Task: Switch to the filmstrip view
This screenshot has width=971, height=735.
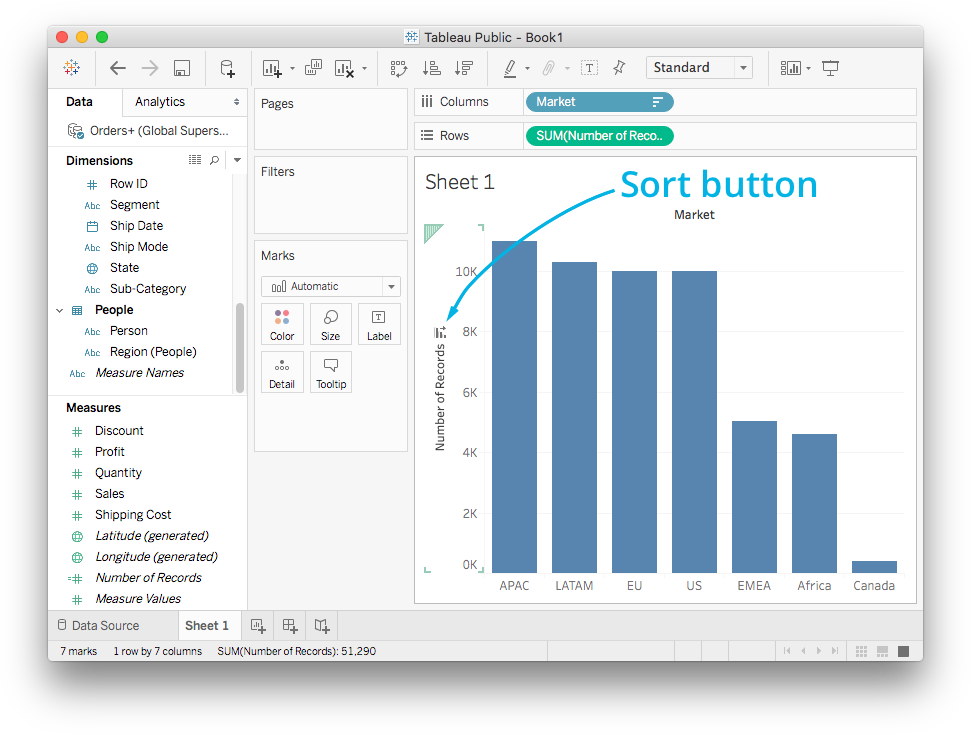Action: coord(882,651)
